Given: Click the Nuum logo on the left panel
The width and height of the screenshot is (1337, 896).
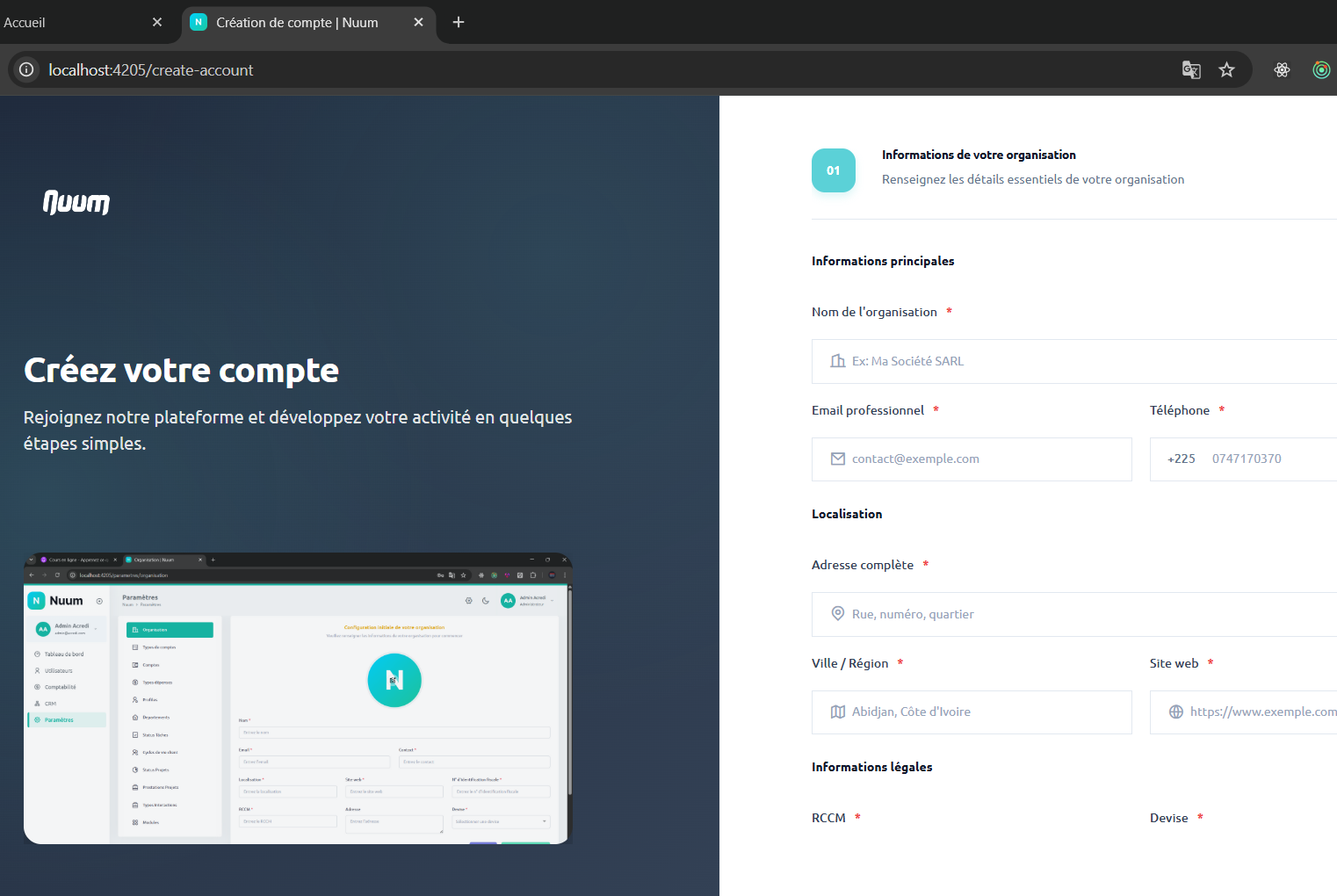Looking at the screenshot, I should [76, 203].
